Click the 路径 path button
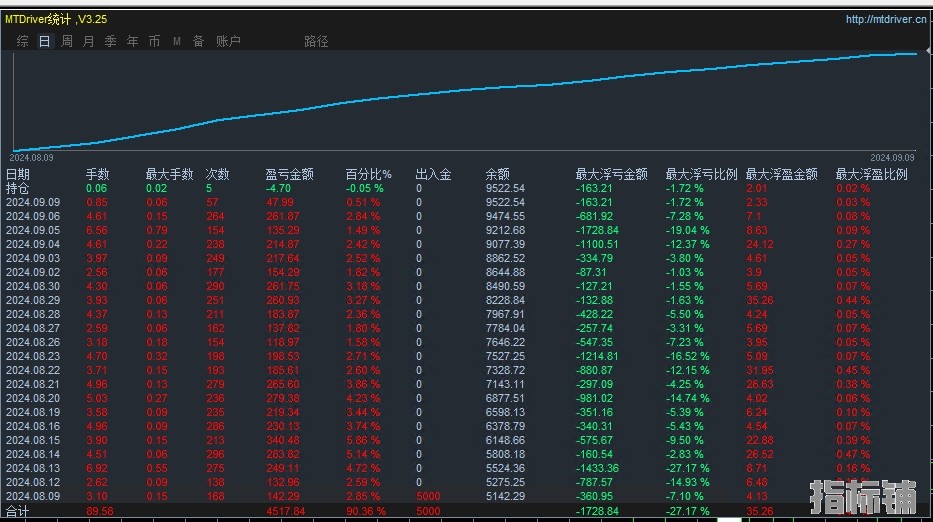933x522 pixels. click(x=316, y=41)
